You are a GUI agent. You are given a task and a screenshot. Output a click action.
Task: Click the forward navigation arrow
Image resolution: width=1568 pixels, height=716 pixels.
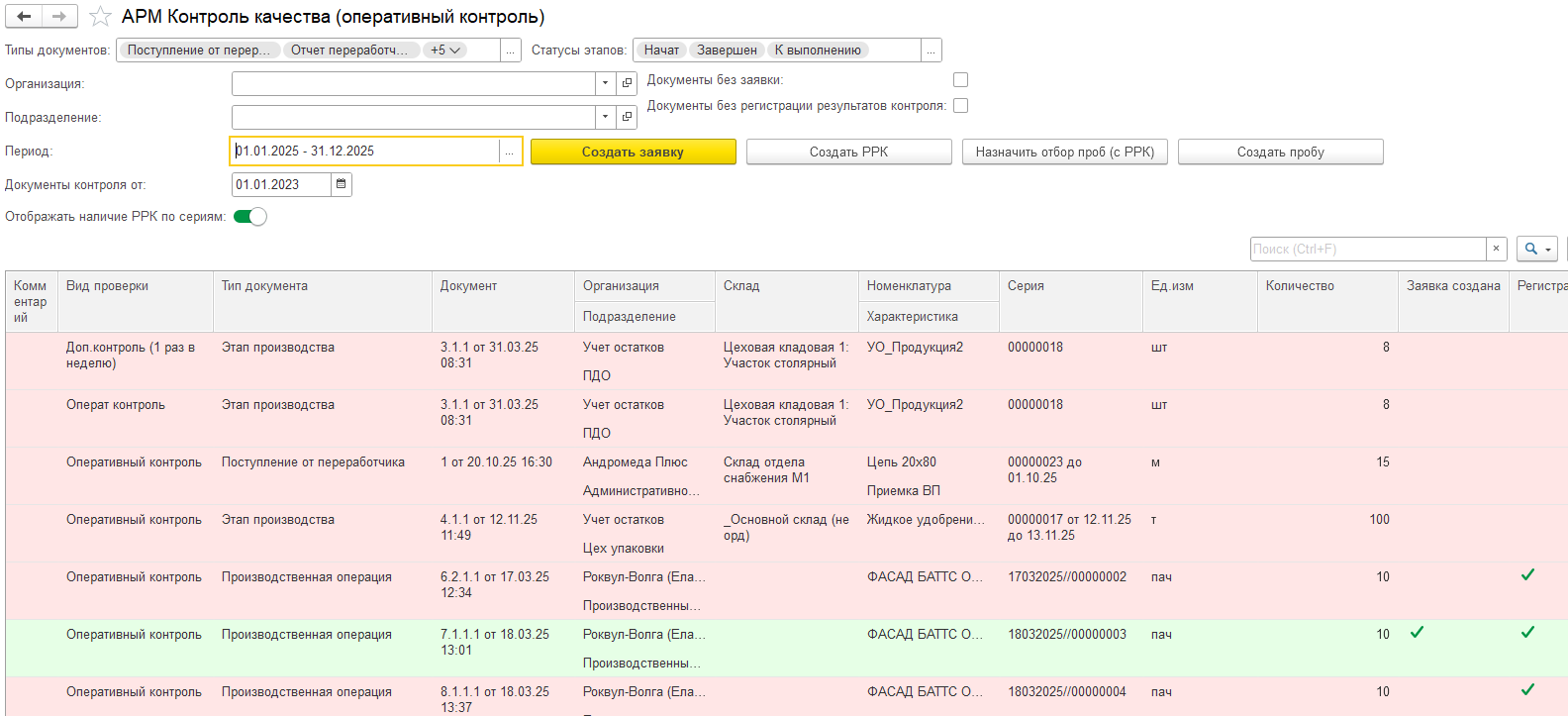59,17
